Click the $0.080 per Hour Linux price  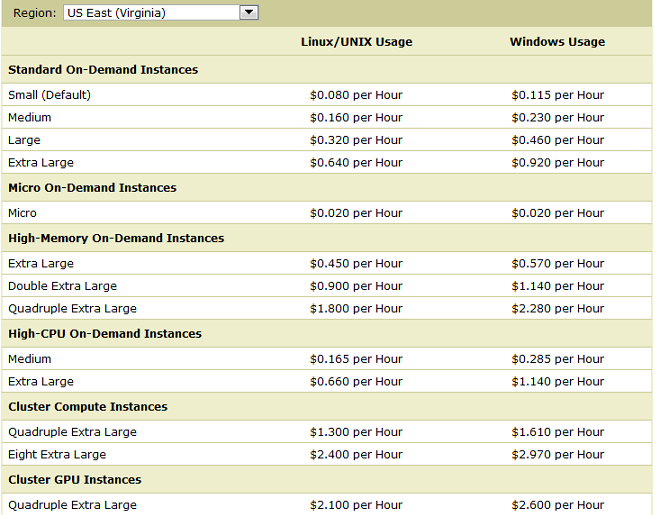356,95
